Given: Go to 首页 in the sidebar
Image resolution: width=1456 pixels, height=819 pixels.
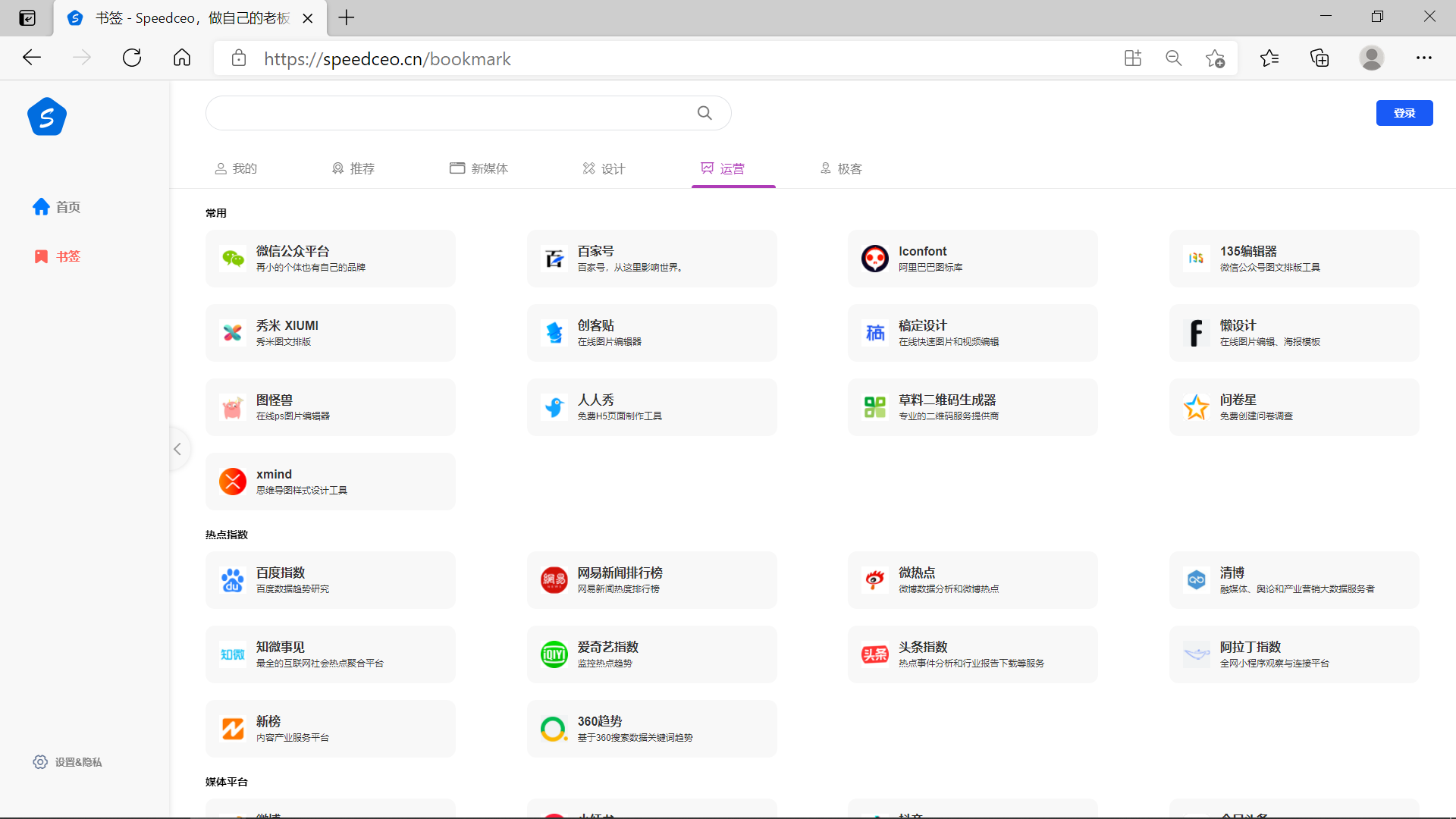Looking at the screenshot, I should [x=57, y=207].
